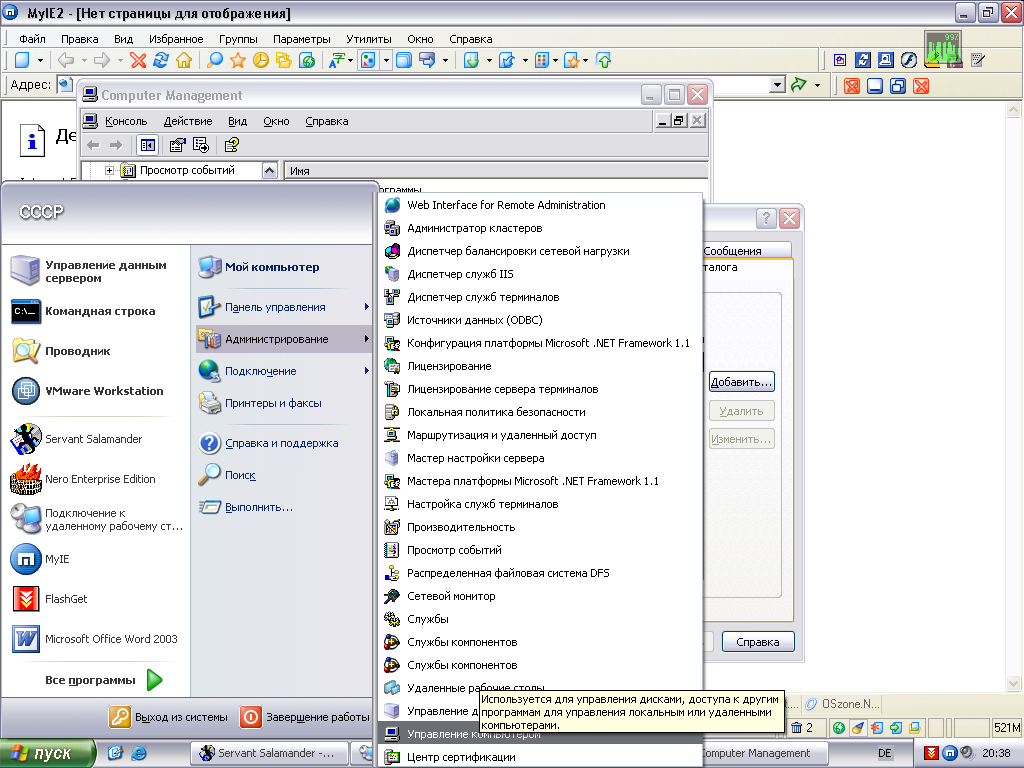Screen dimensions: 1024x768
Task: Click the red Stop icon in MyIE2 toolbar
Action: coord(138,61)
